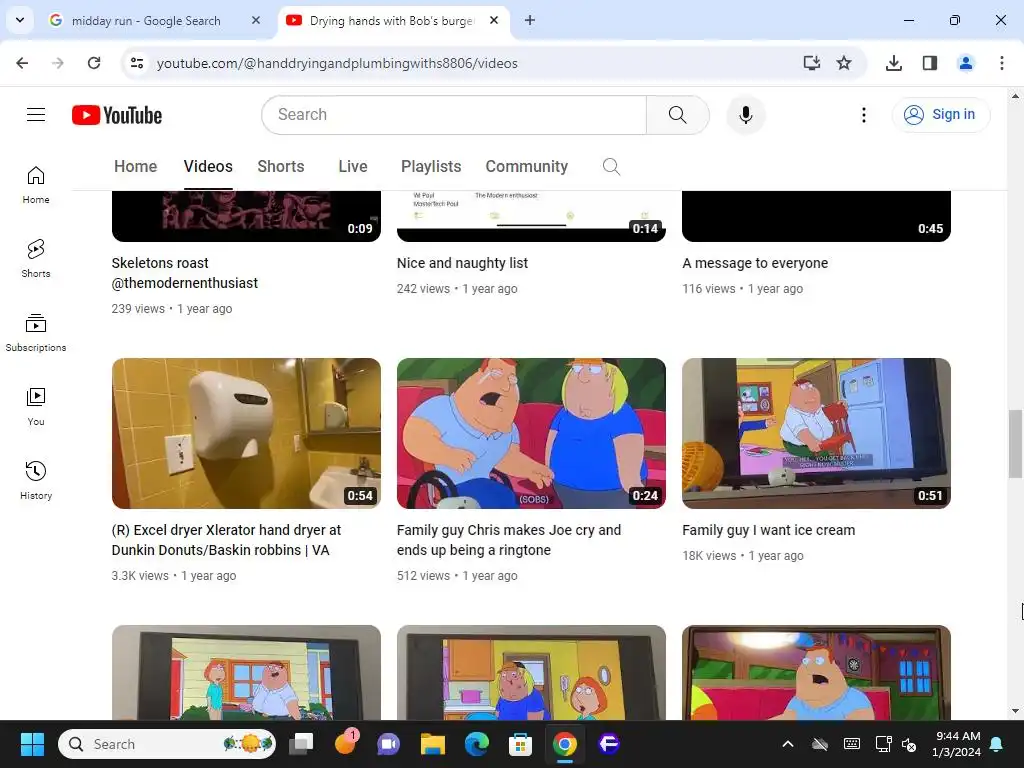1024x768 pixels.
Task: Open Chrome three-dot menu
Action: tap(1002, 63)
